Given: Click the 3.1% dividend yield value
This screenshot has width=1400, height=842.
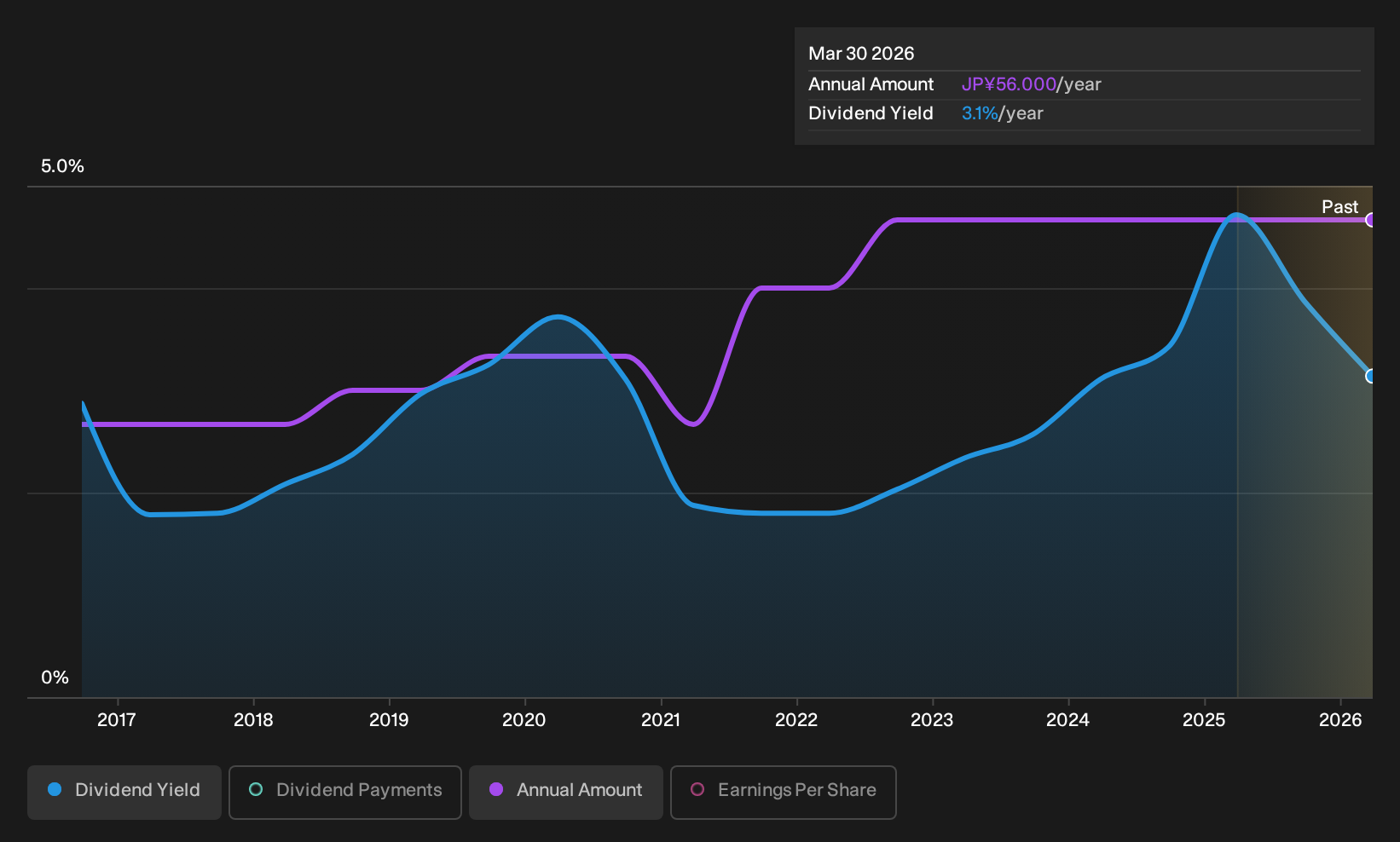Looking at the screenshot, I should 980,113.
